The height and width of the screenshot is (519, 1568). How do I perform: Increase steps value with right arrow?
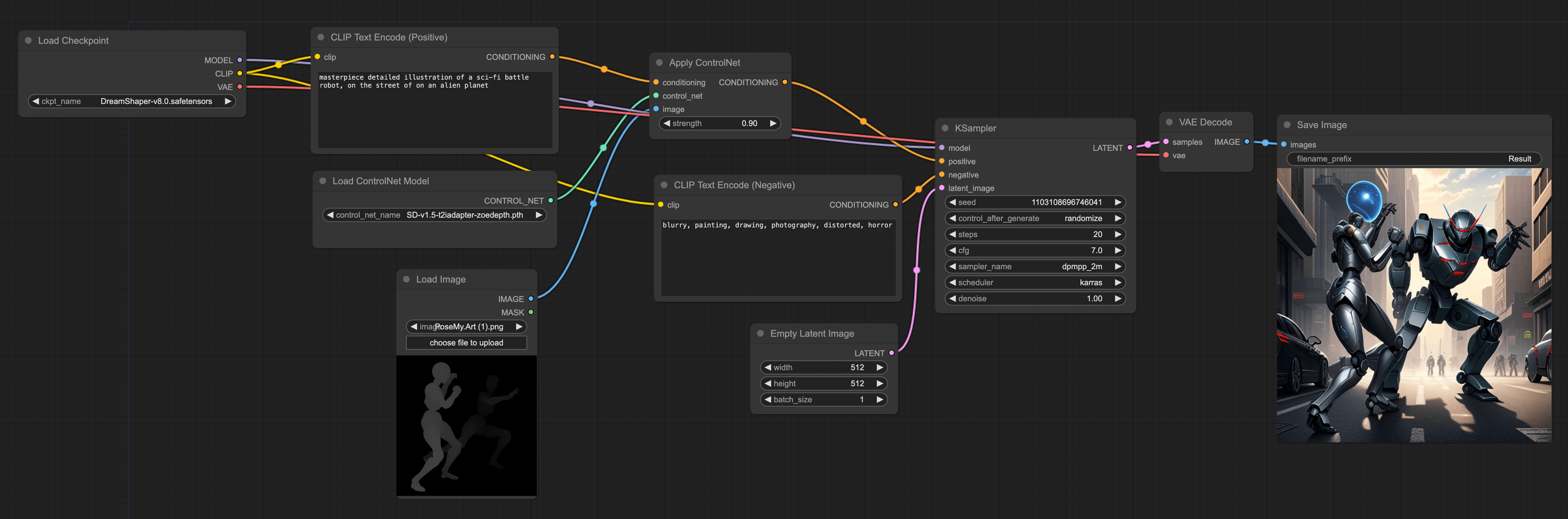point(1118,234)
